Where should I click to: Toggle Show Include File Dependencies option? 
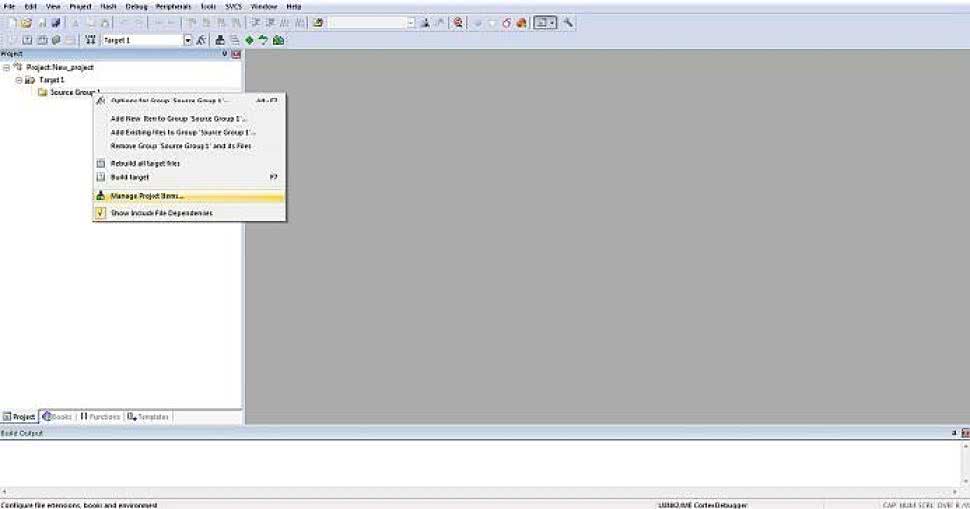click(161, 213)
